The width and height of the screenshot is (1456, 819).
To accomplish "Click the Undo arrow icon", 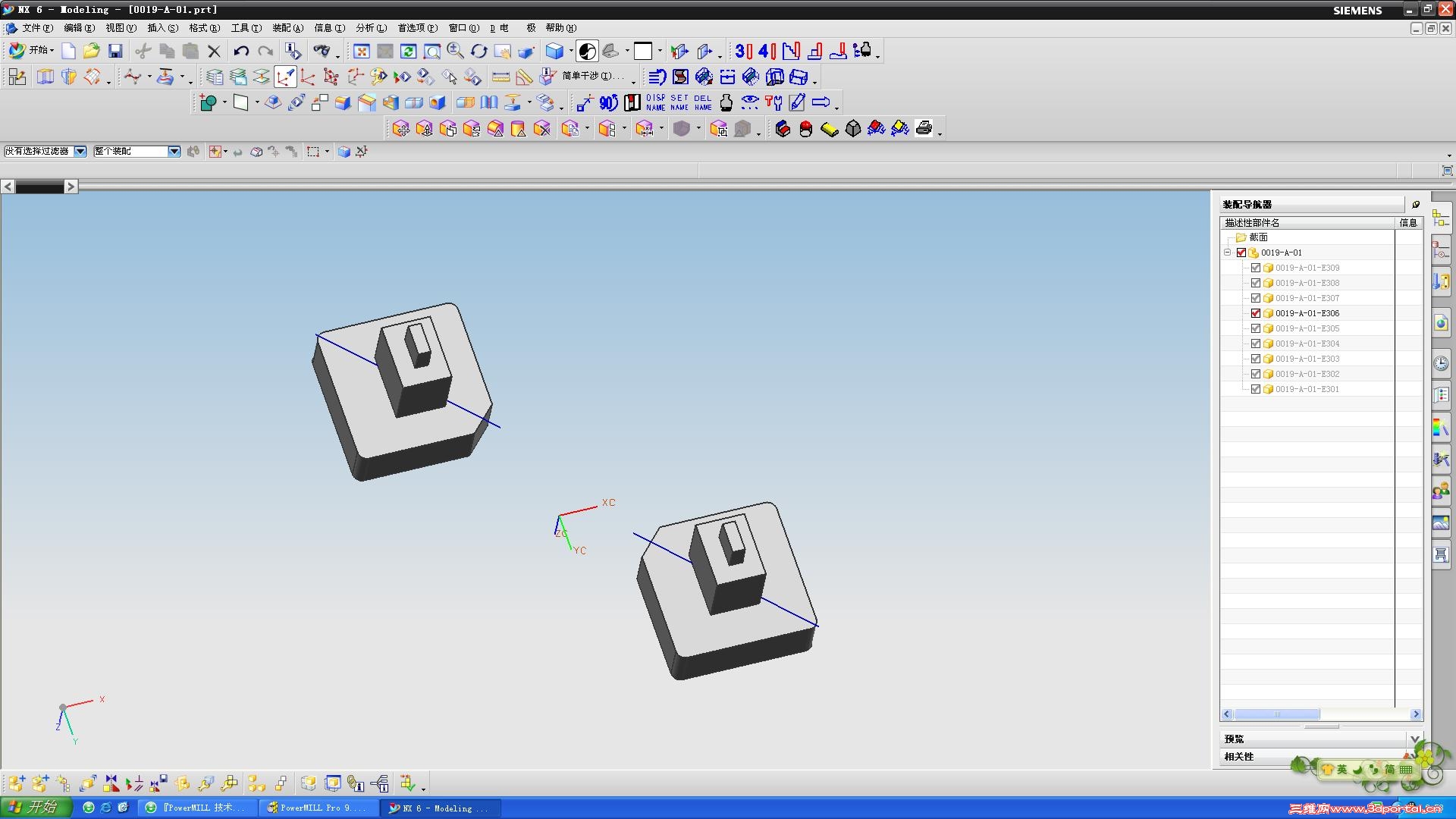I will (241, 51).
